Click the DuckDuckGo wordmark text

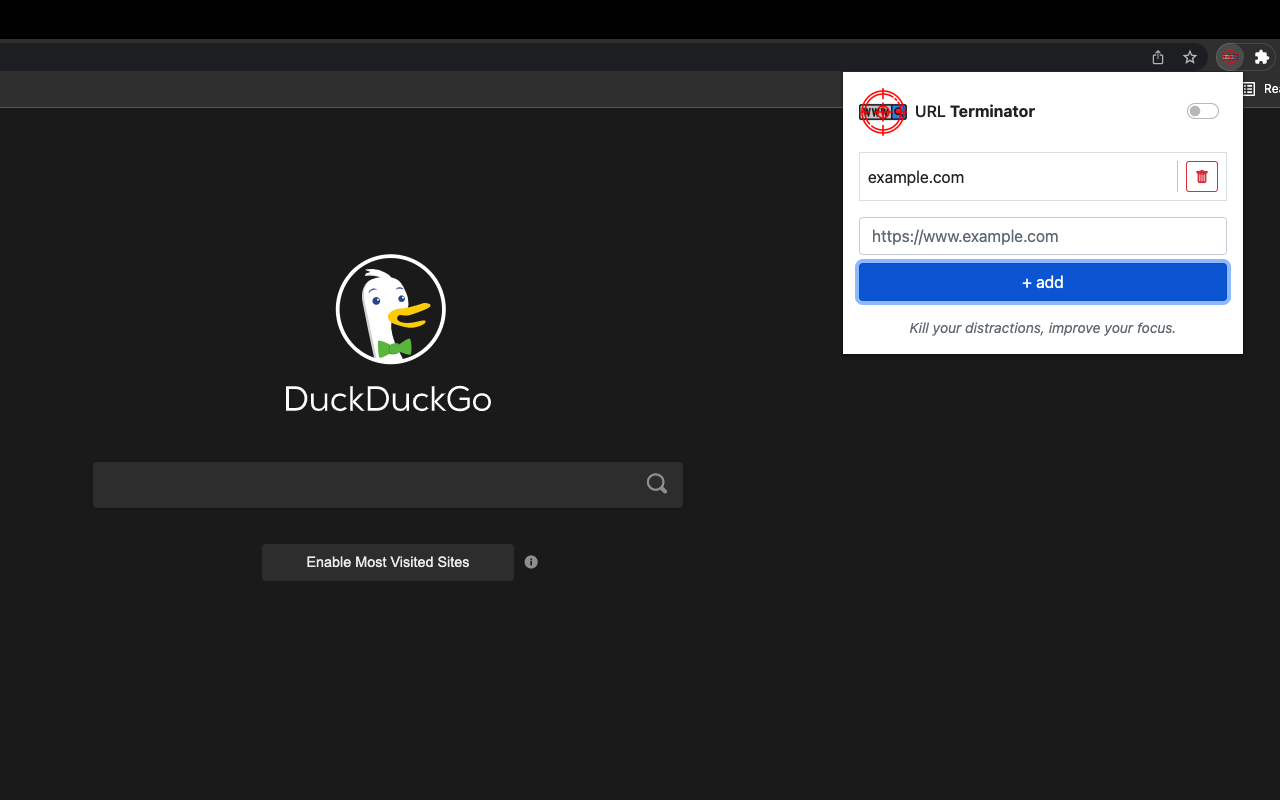pos(388,400)
